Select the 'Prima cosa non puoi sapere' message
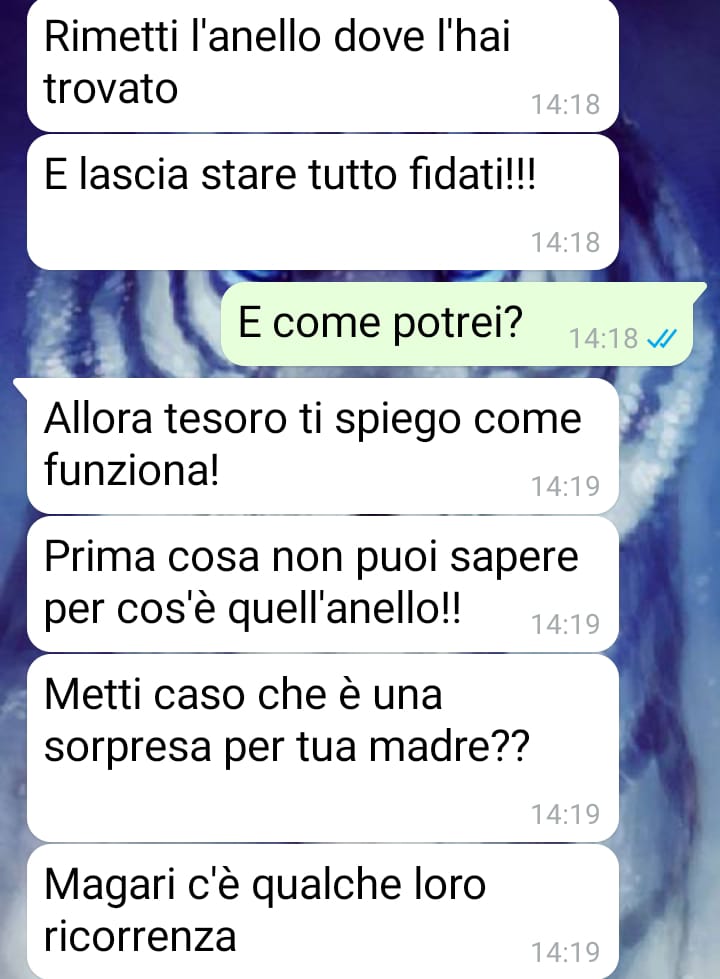Screen dimensions: 720x979 [323, 584]
